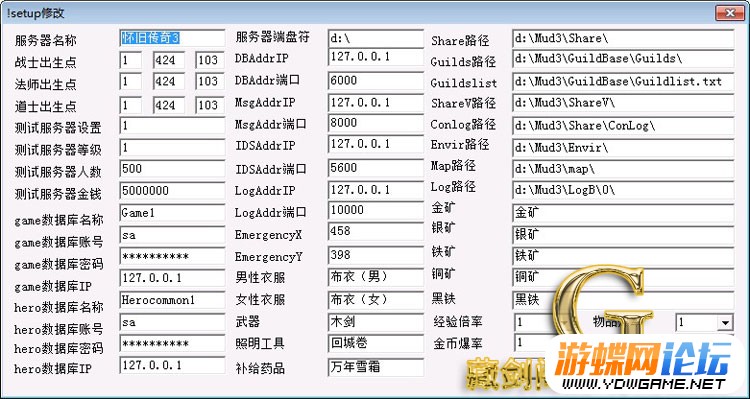
Task: Select the first 战士出生点 field
Action: pyautogui.click(x=130, y=60)
